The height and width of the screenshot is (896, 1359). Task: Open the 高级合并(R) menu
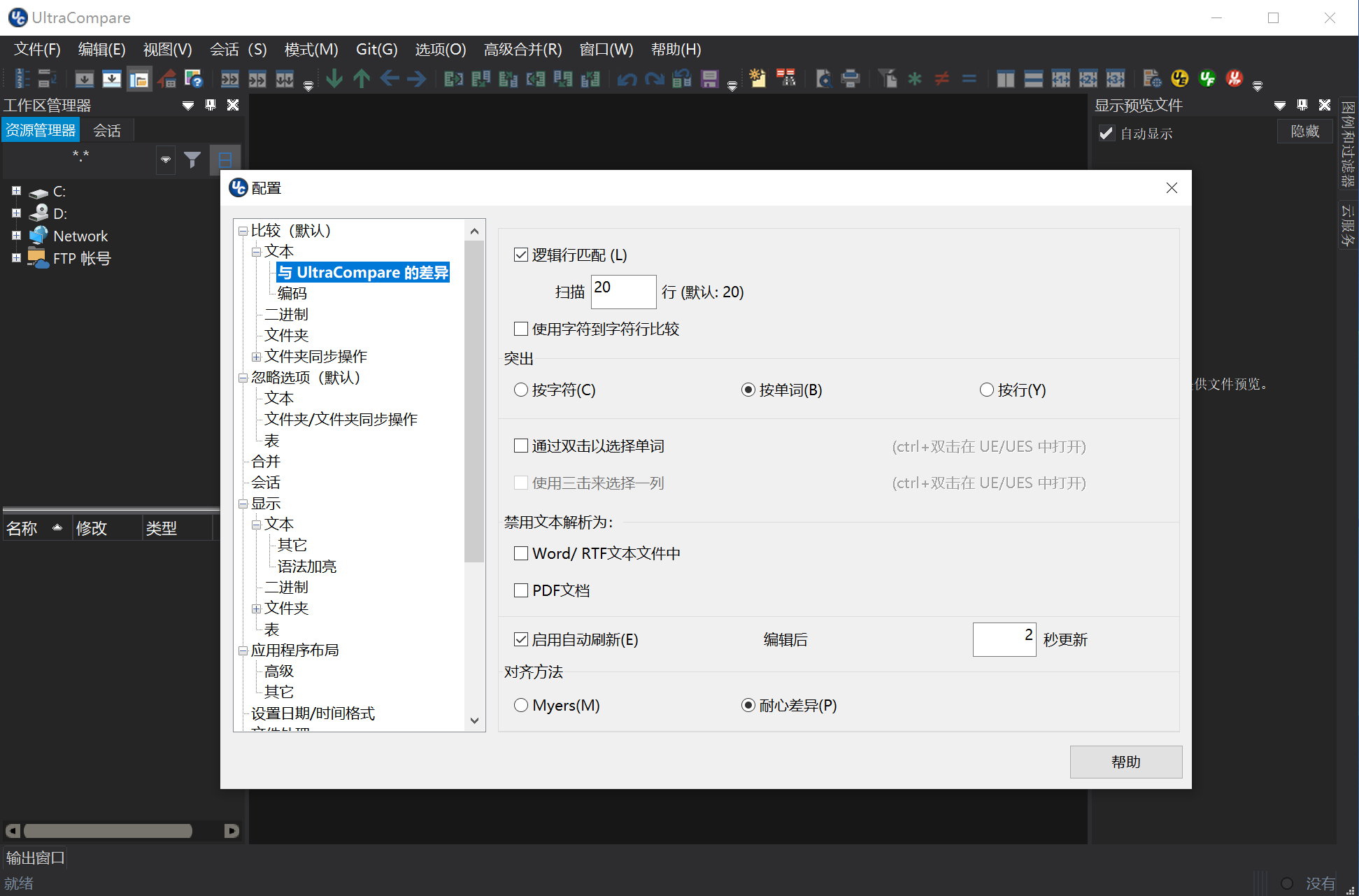point(522,50)
